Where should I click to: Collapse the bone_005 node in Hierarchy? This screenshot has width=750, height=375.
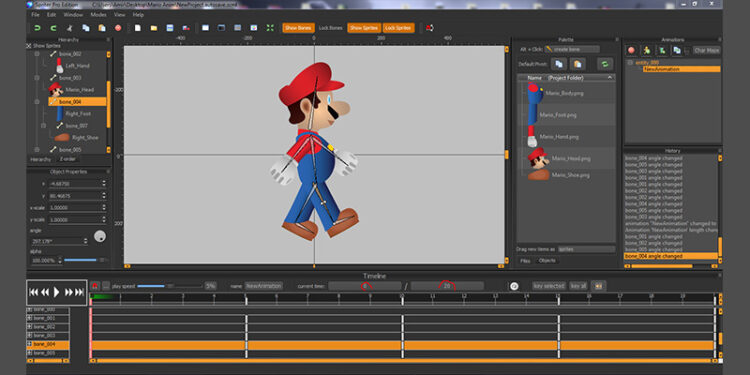pyautogui.click(x=37, y=150)
